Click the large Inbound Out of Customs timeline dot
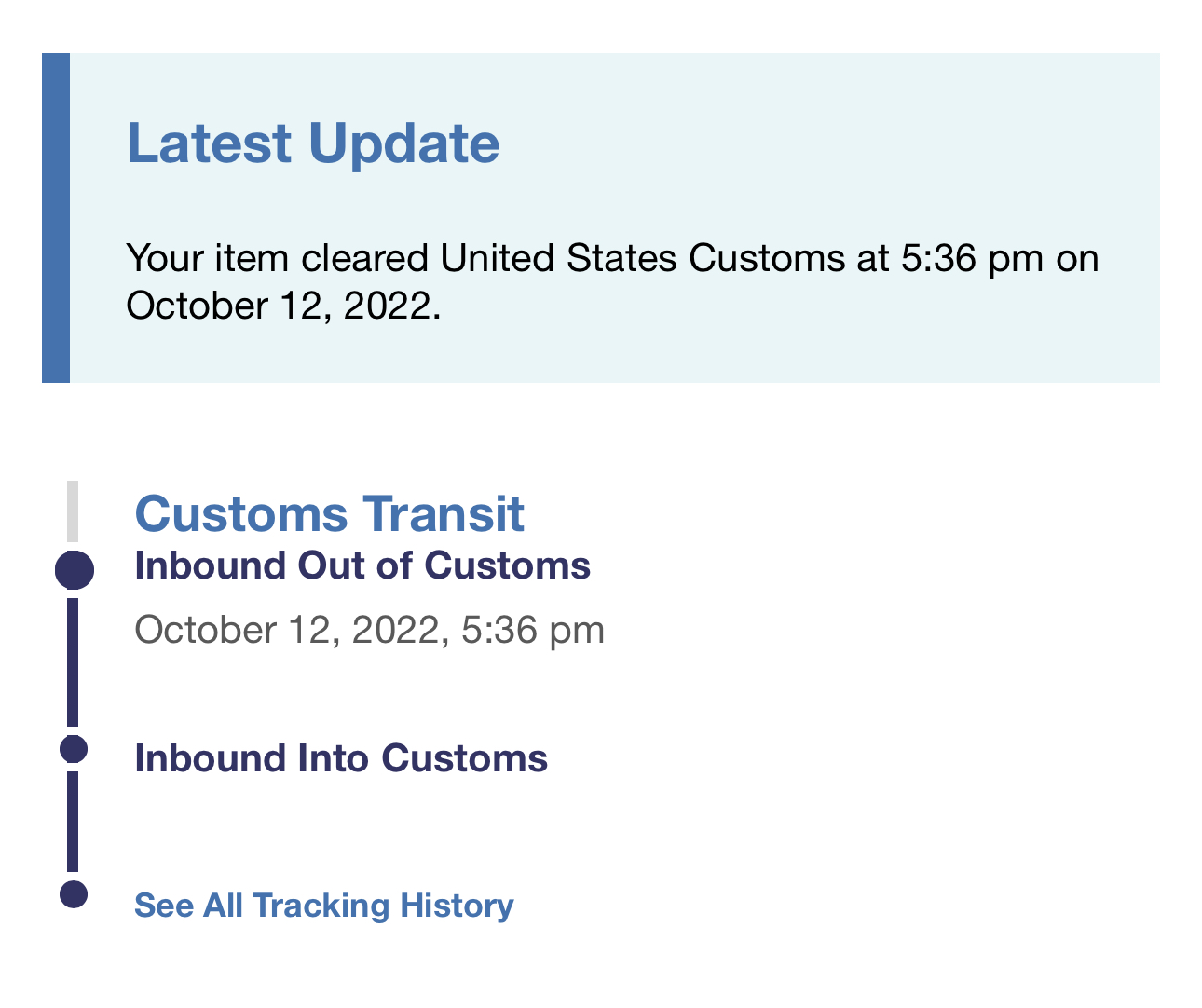The width and height of the screenshot is (1202, 1008). click(75, 570)
